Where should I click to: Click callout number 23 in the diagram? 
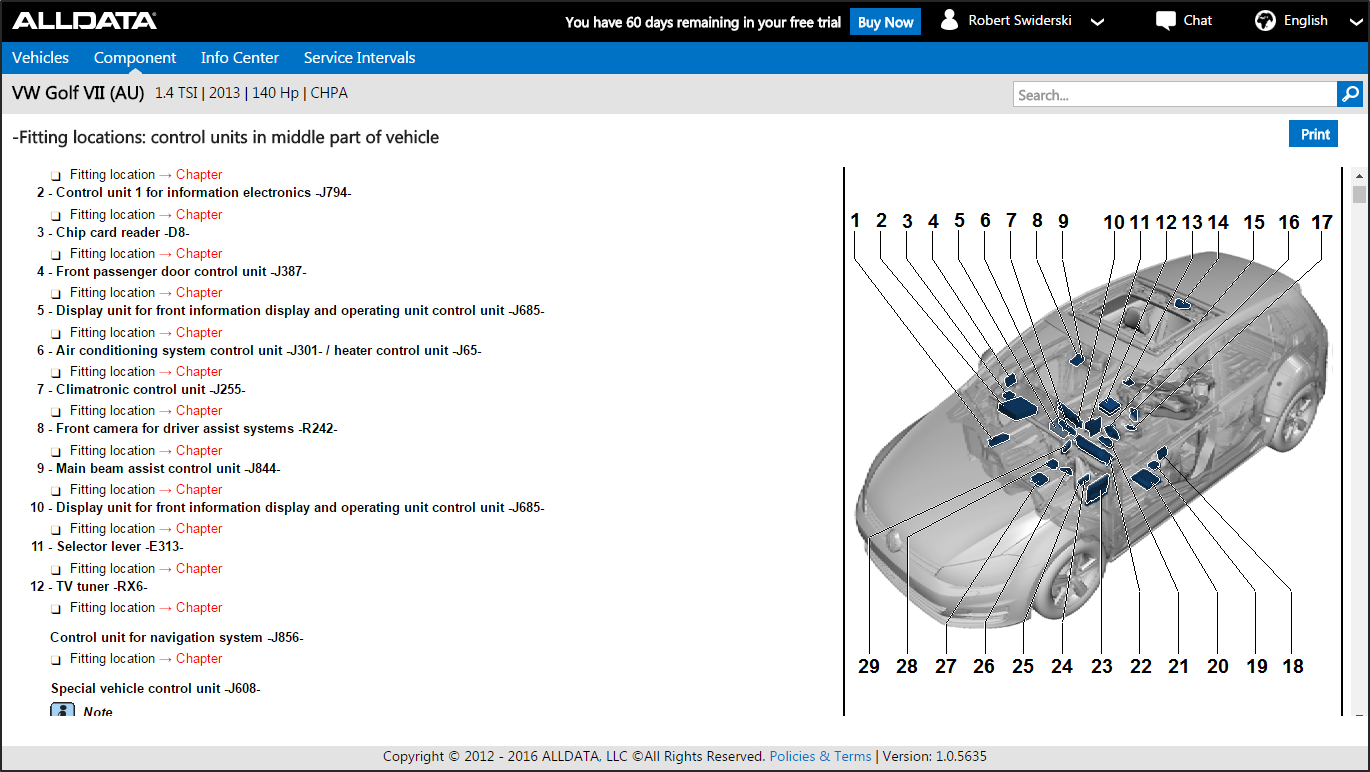coord(1101,666)
